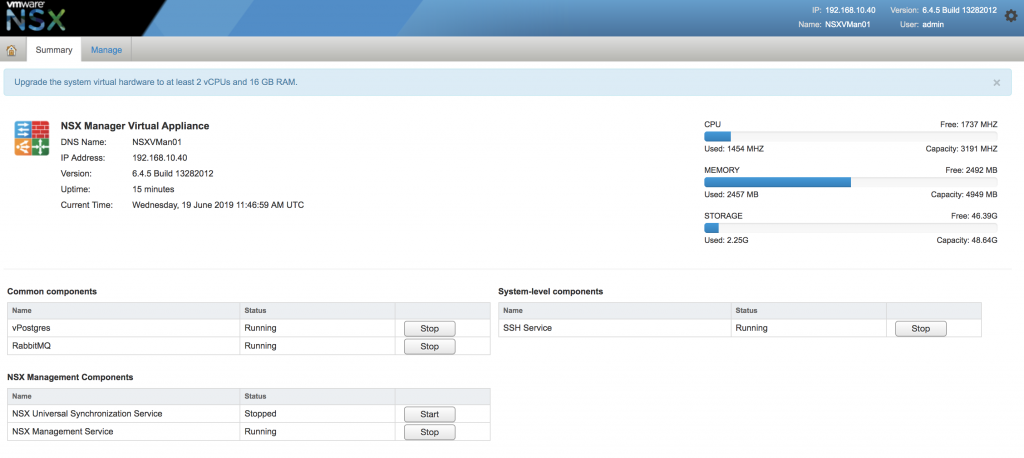Click the VMware NSX logo
Screen dimensions: 1024x458
[x=35, y=17]
